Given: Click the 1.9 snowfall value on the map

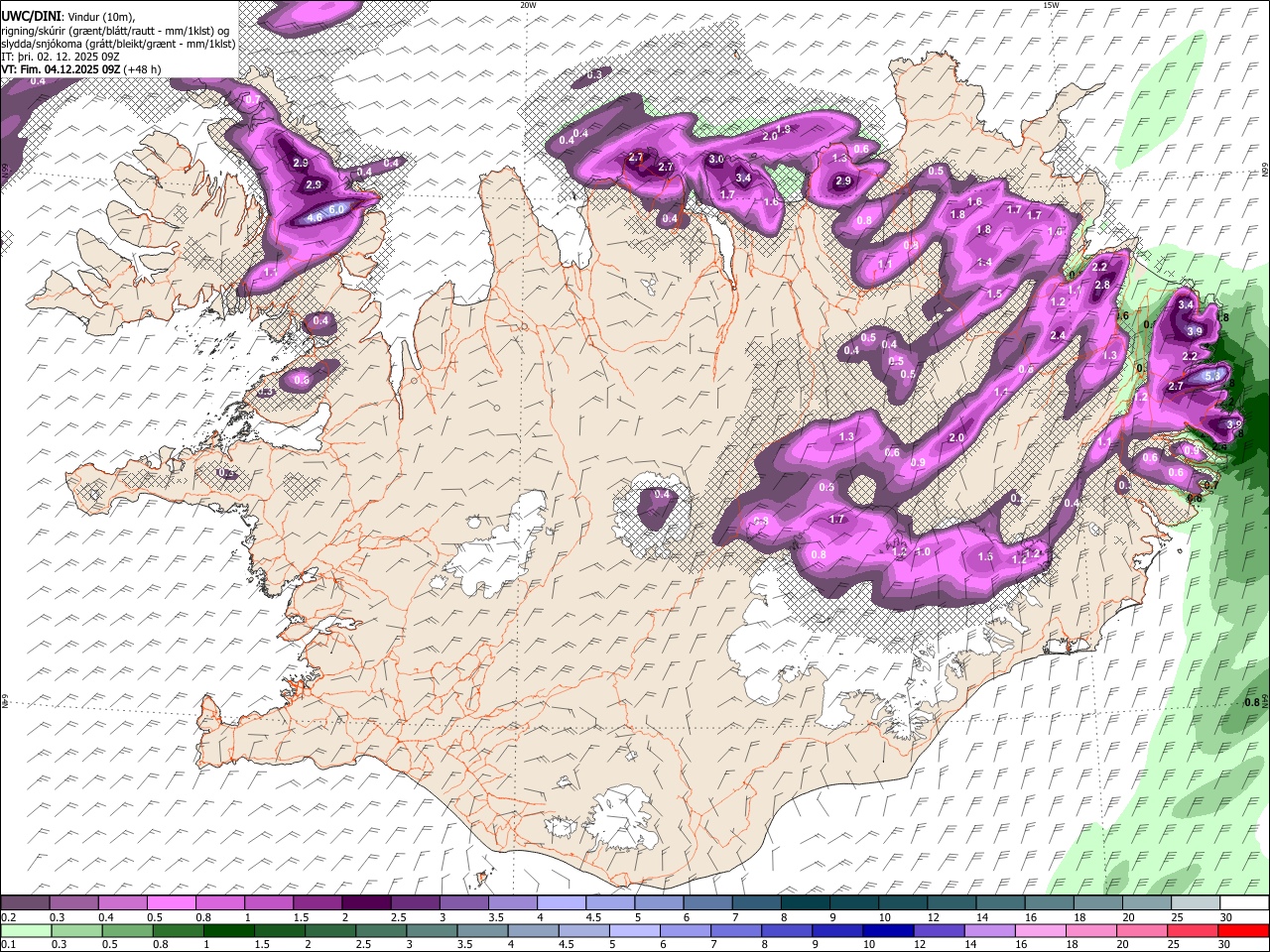Looking at the screenshot, I should [783, 130].
